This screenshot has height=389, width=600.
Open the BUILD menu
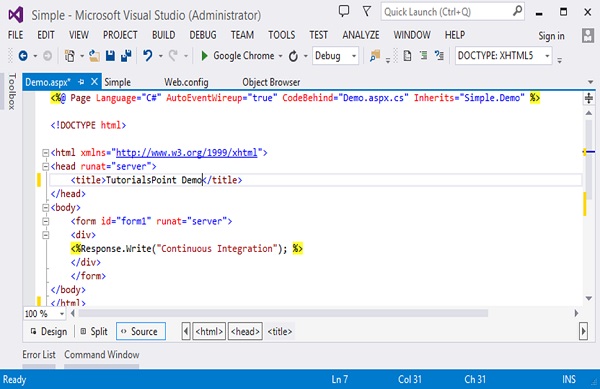(x=163, y=35)
